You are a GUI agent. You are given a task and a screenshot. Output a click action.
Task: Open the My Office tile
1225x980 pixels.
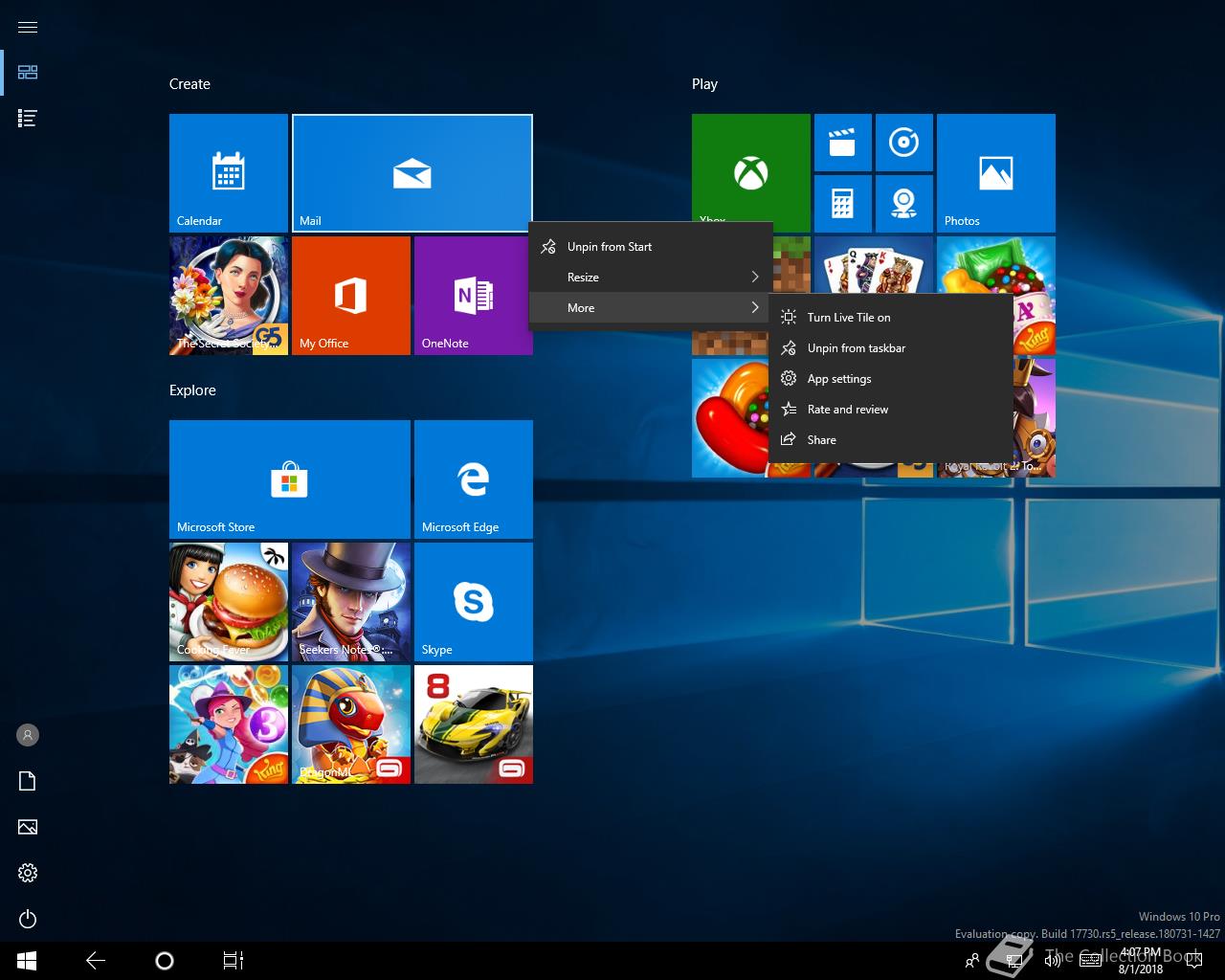click(351, 296)
